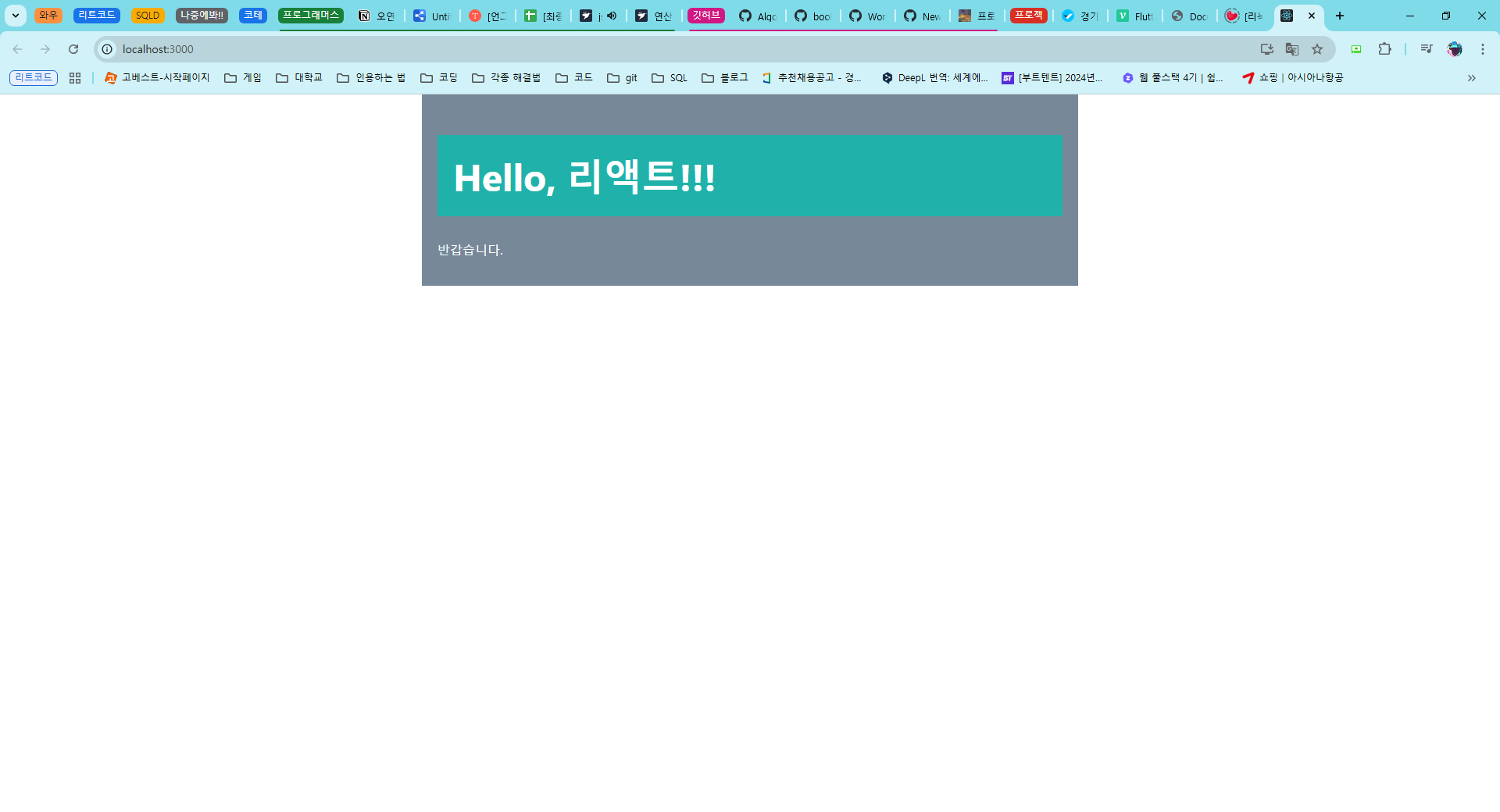Click the teal Hello, 리액트!!! header banner
Viewport: 1500px width, 812px height.
pyautogui.click(x=749, y=176)
